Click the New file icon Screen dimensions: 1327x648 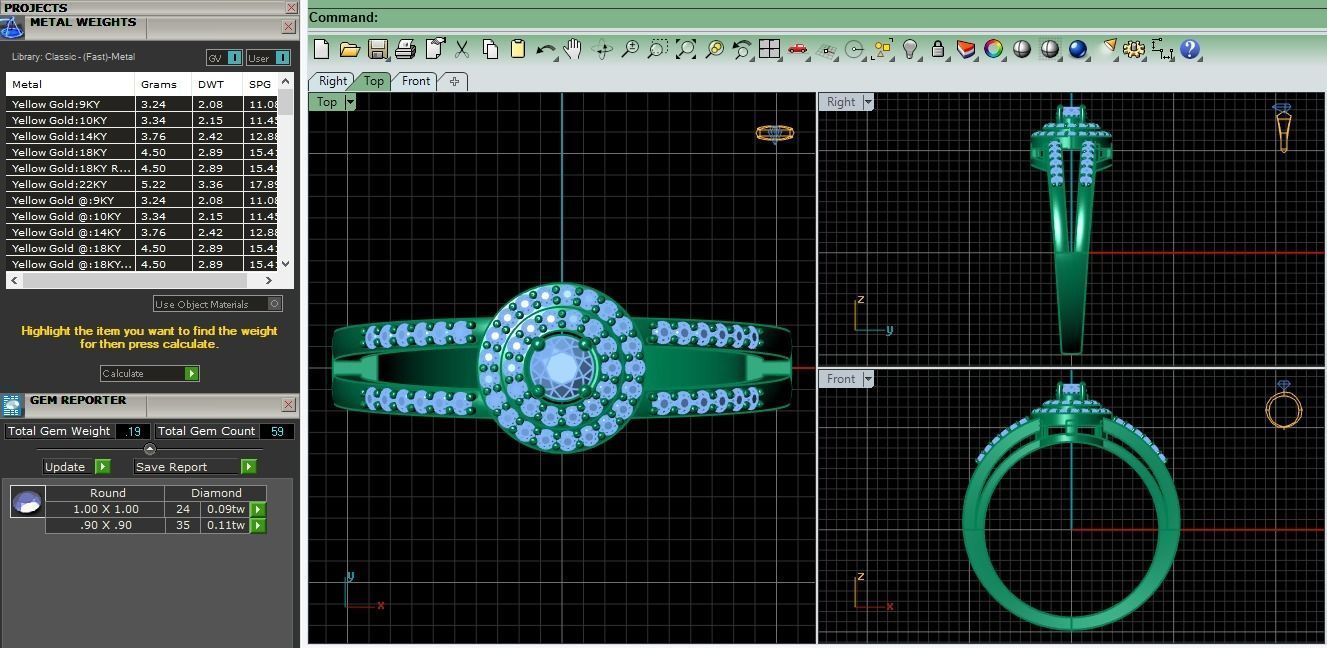coord(321,48)
